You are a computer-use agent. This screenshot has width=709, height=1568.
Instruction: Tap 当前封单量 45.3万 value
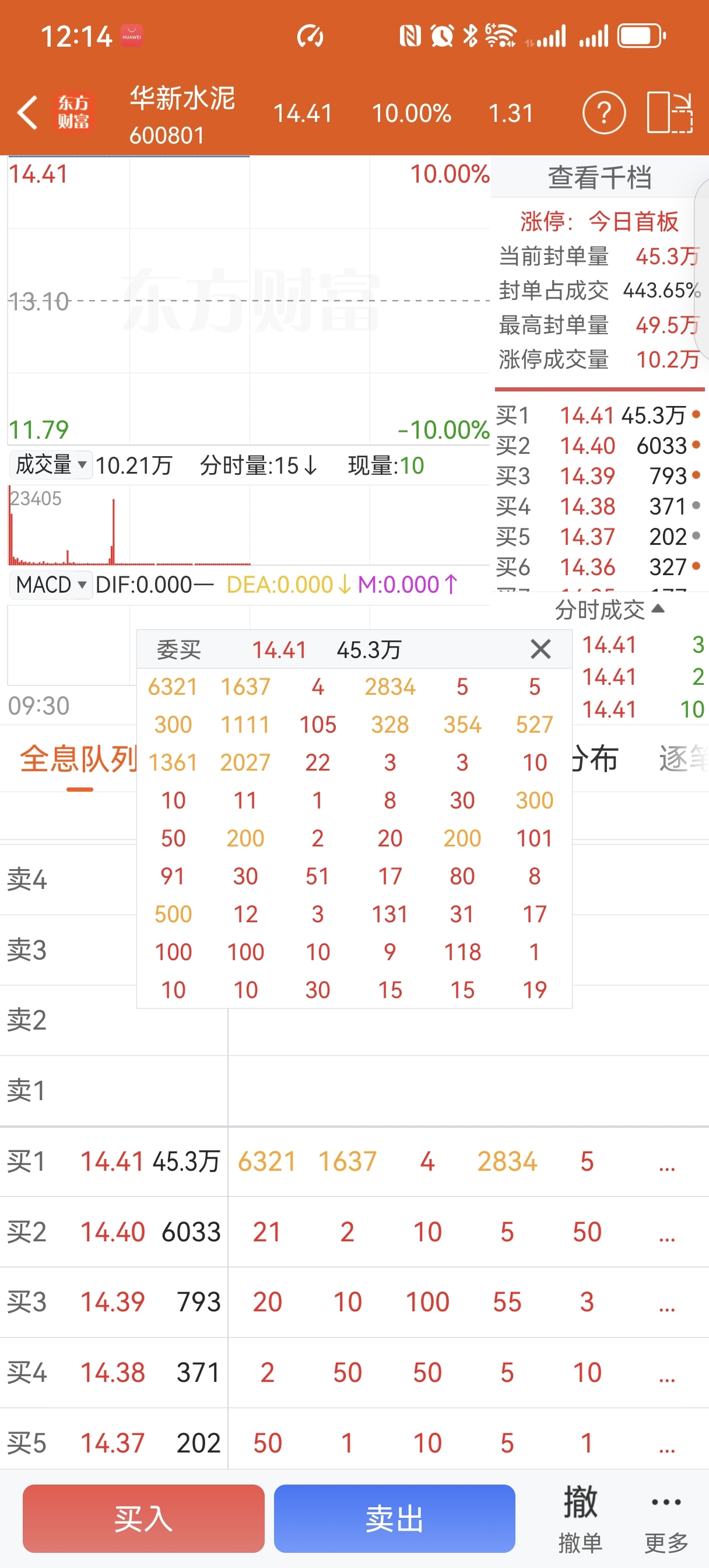pos(667,256)
